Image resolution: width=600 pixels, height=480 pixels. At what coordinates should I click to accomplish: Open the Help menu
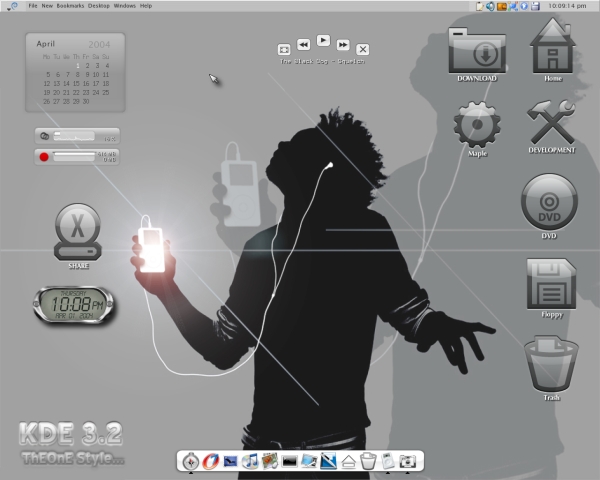click(146, 6)
